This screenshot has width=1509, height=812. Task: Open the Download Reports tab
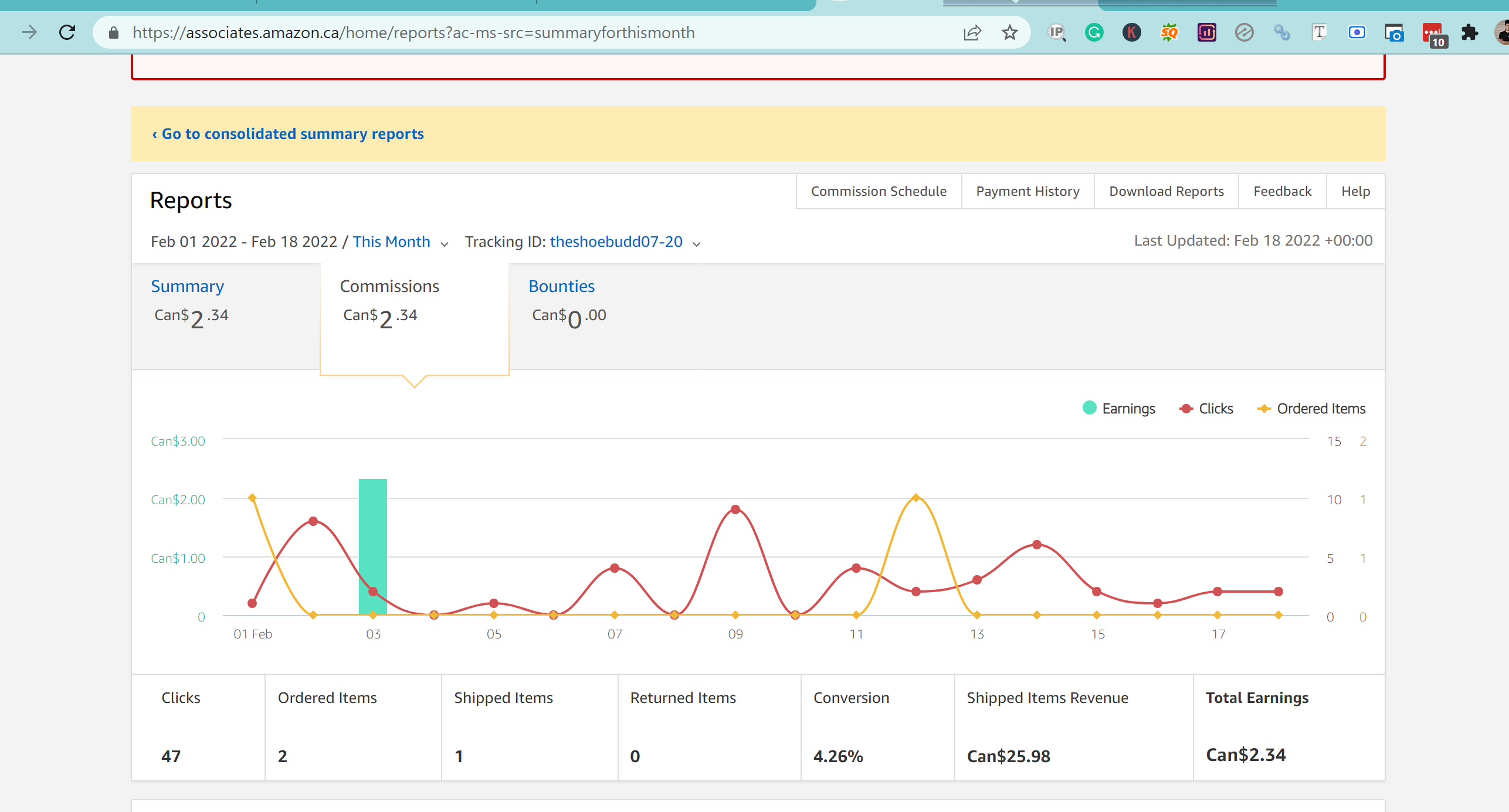tap(1166, 191)
